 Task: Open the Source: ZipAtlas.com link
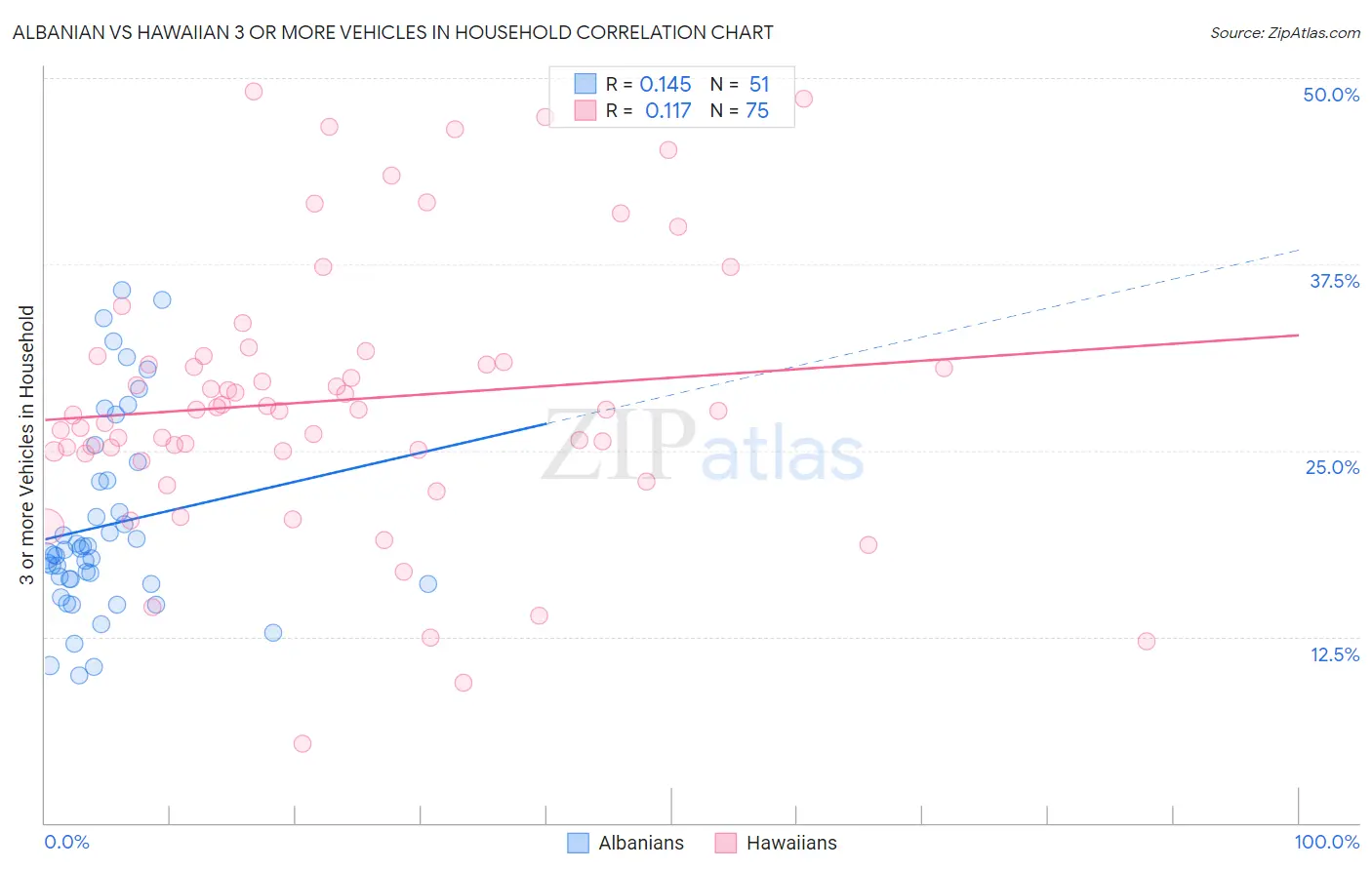1285,32
